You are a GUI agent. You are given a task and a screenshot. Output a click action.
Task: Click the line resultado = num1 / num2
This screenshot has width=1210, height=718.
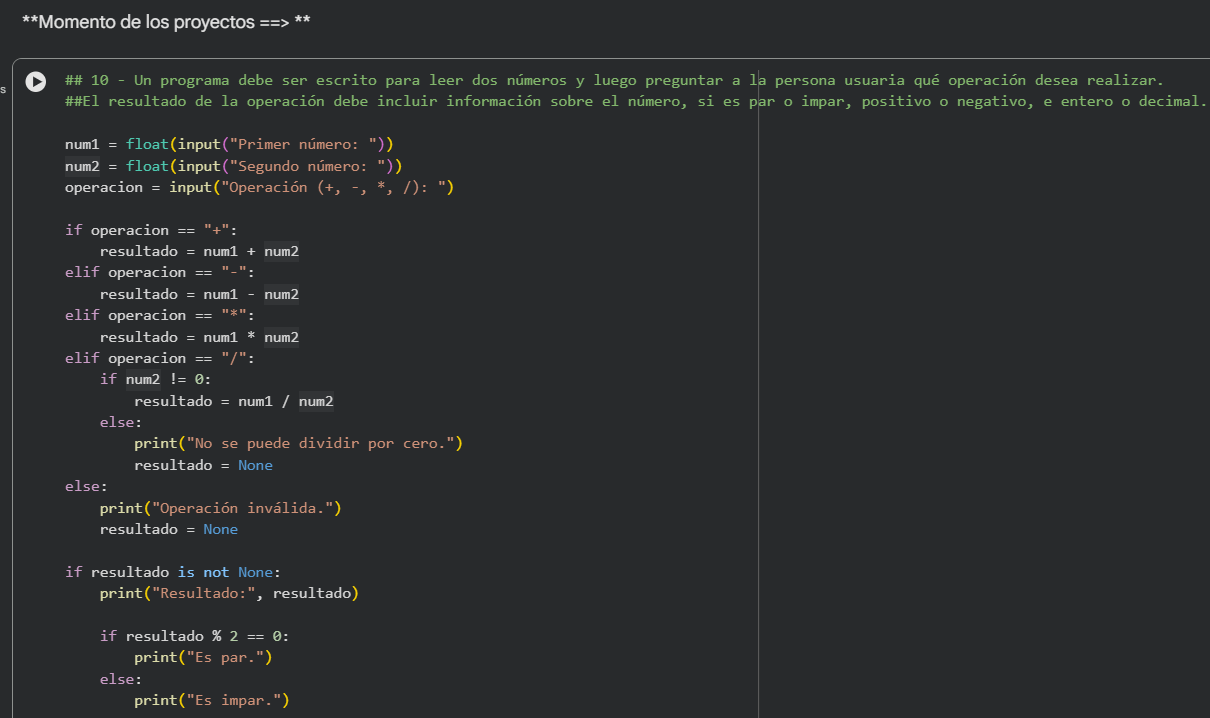coord(234,401)
